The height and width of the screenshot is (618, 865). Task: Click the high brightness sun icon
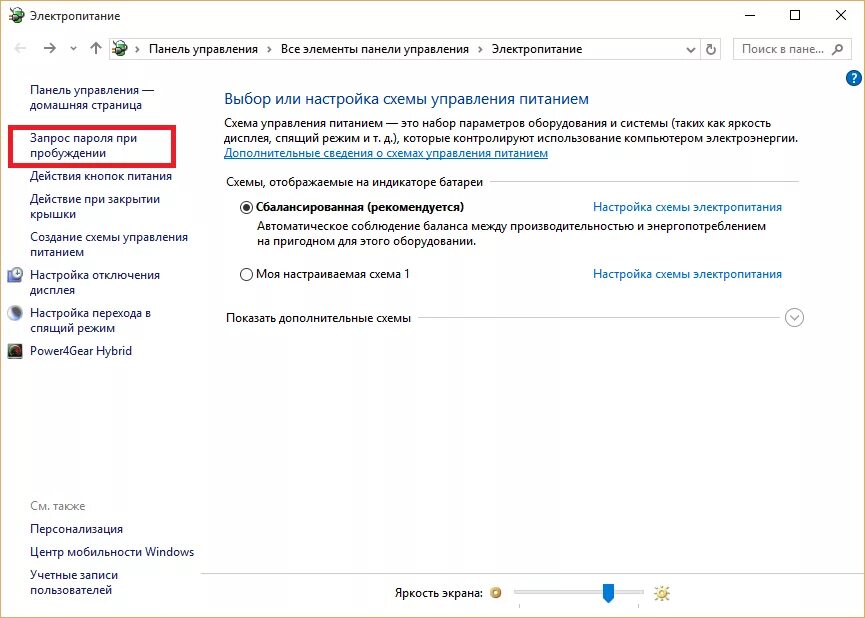(x=661, y=593)
